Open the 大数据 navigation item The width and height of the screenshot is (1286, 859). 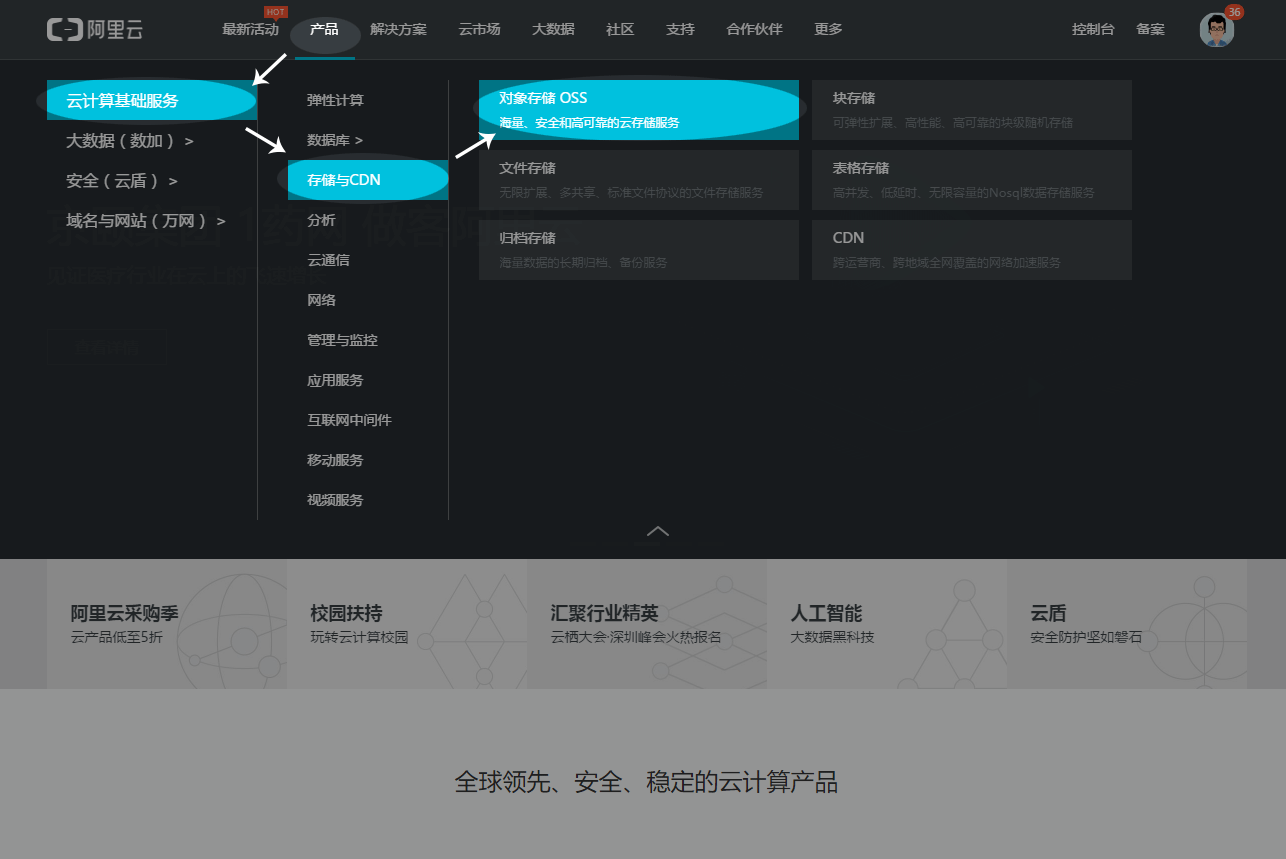coord(553,30)
